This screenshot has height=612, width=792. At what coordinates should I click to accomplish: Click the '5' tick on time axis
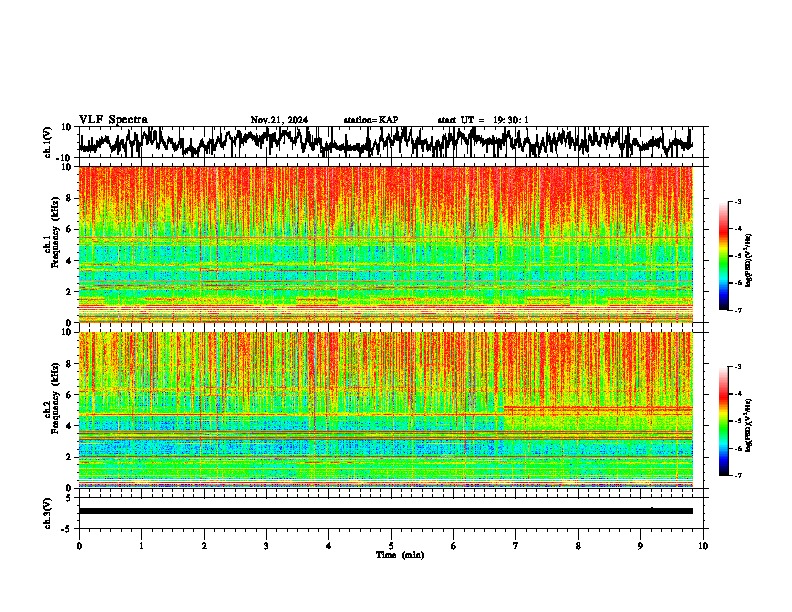tap(391, 546)
